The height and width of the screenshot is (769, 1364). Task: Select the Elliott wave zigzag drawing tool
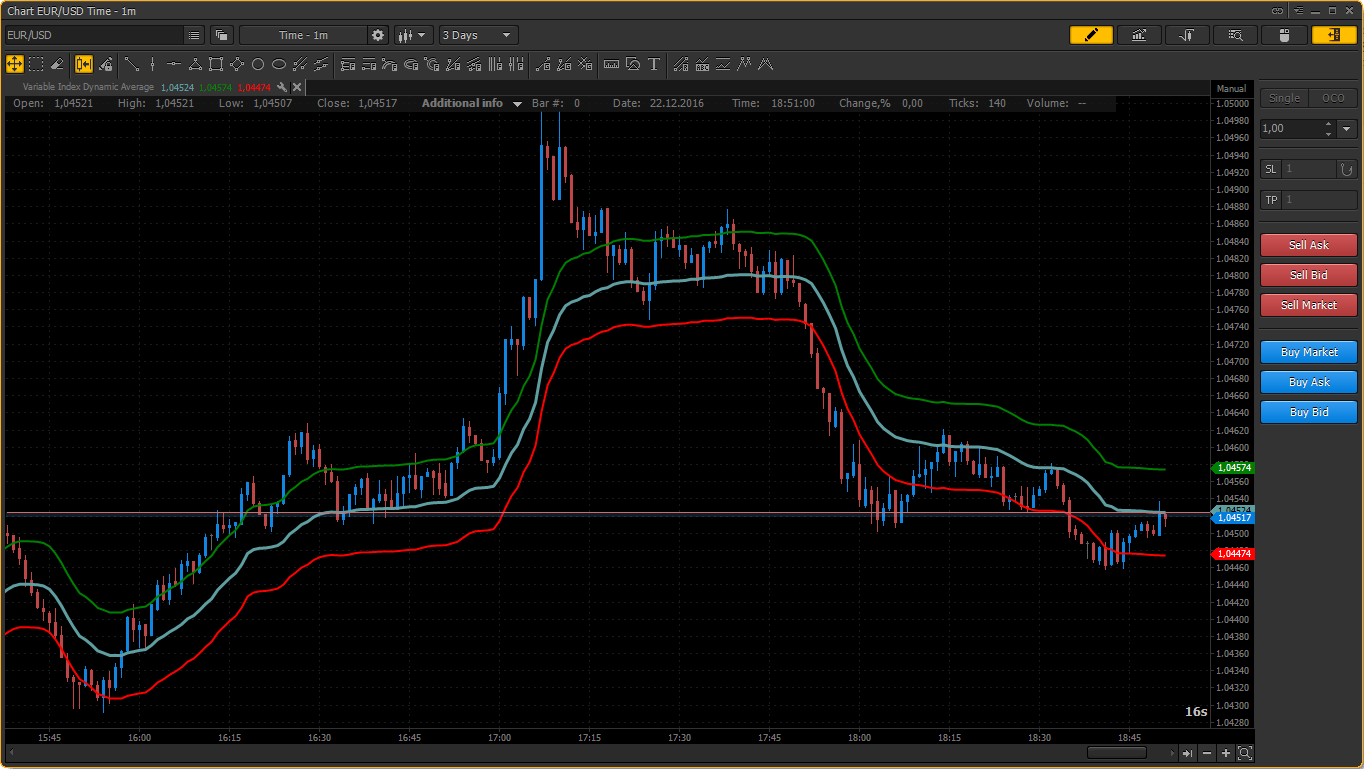[x=744, y=64]
